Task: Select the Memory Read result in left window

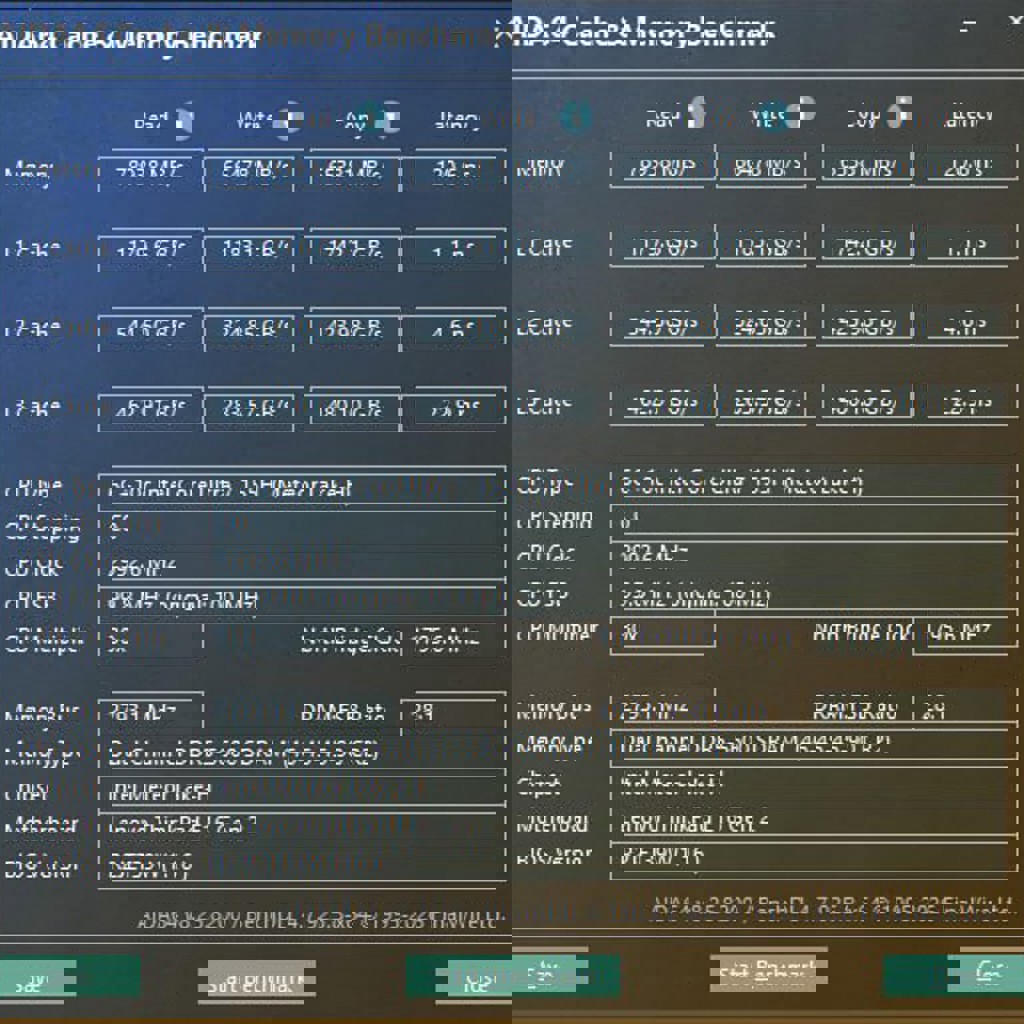Action: click(151, 171)
